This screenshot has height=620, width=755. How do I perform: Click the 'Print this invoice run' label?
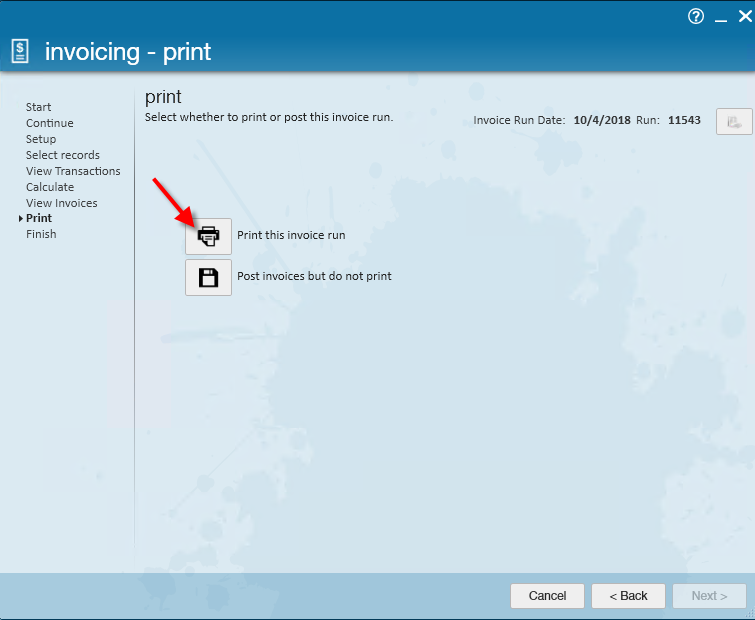(x=291, y=235)
